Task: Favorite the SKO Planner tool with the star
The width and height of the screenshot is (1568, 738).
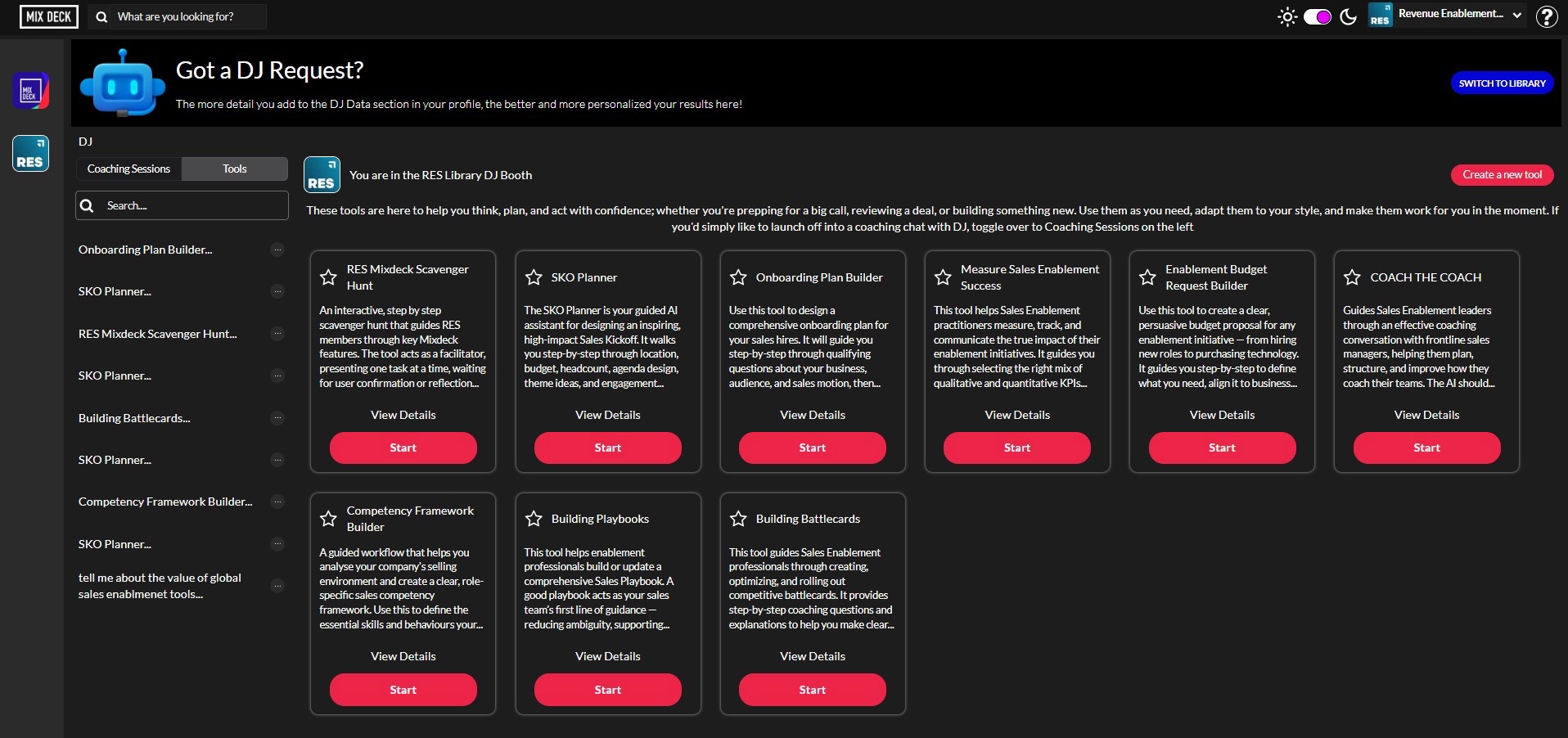Action: [534, 277]
